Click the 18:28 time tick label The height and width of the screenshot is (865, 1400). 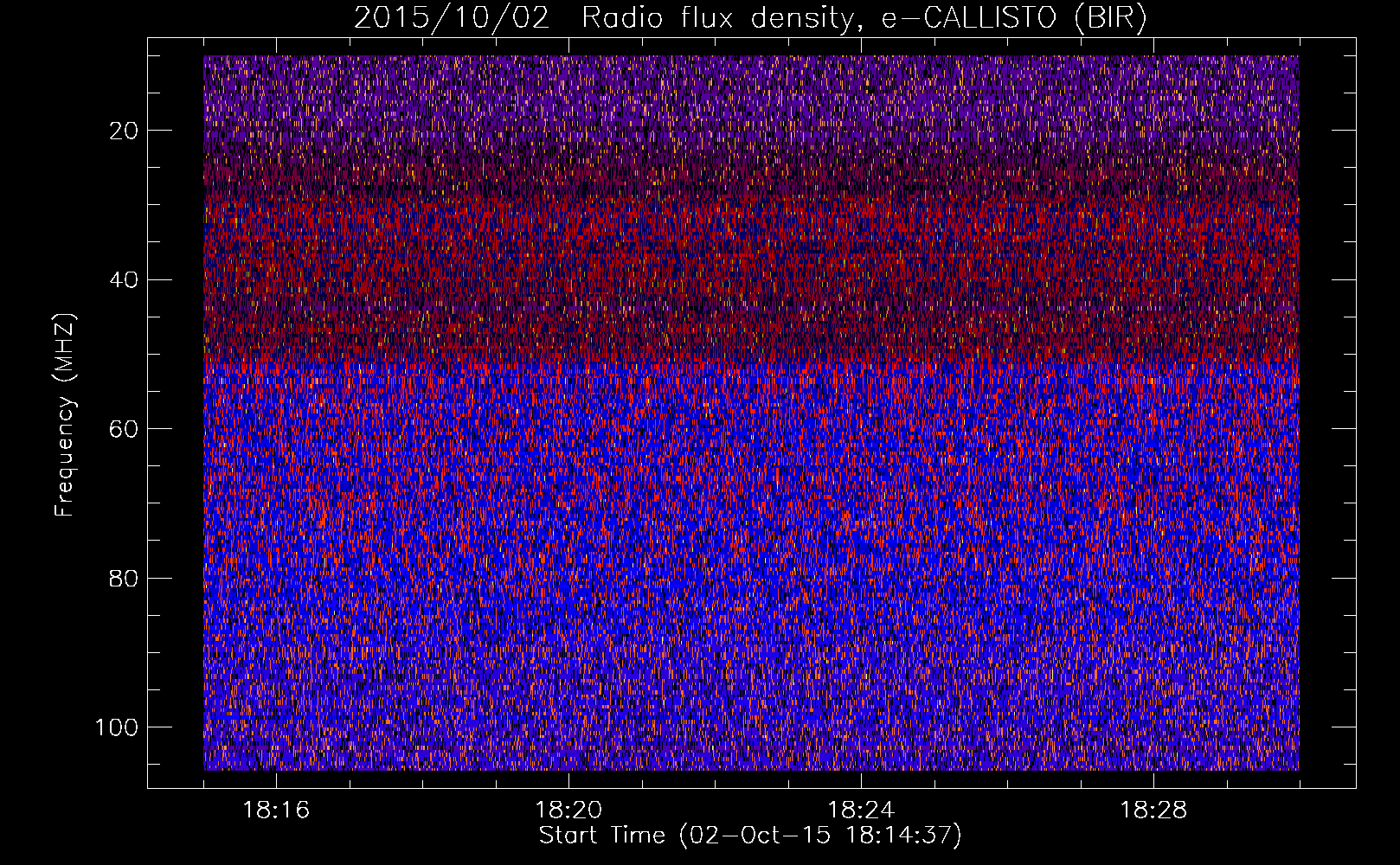(1153, 811)
